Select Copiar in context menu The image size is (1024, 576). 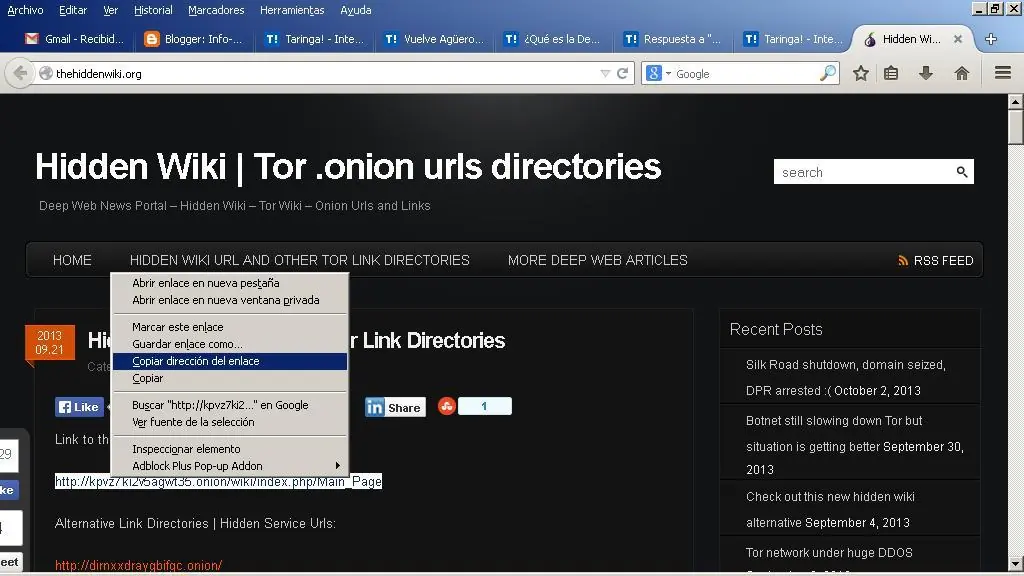pyautogui.click(x=230, y=378)
